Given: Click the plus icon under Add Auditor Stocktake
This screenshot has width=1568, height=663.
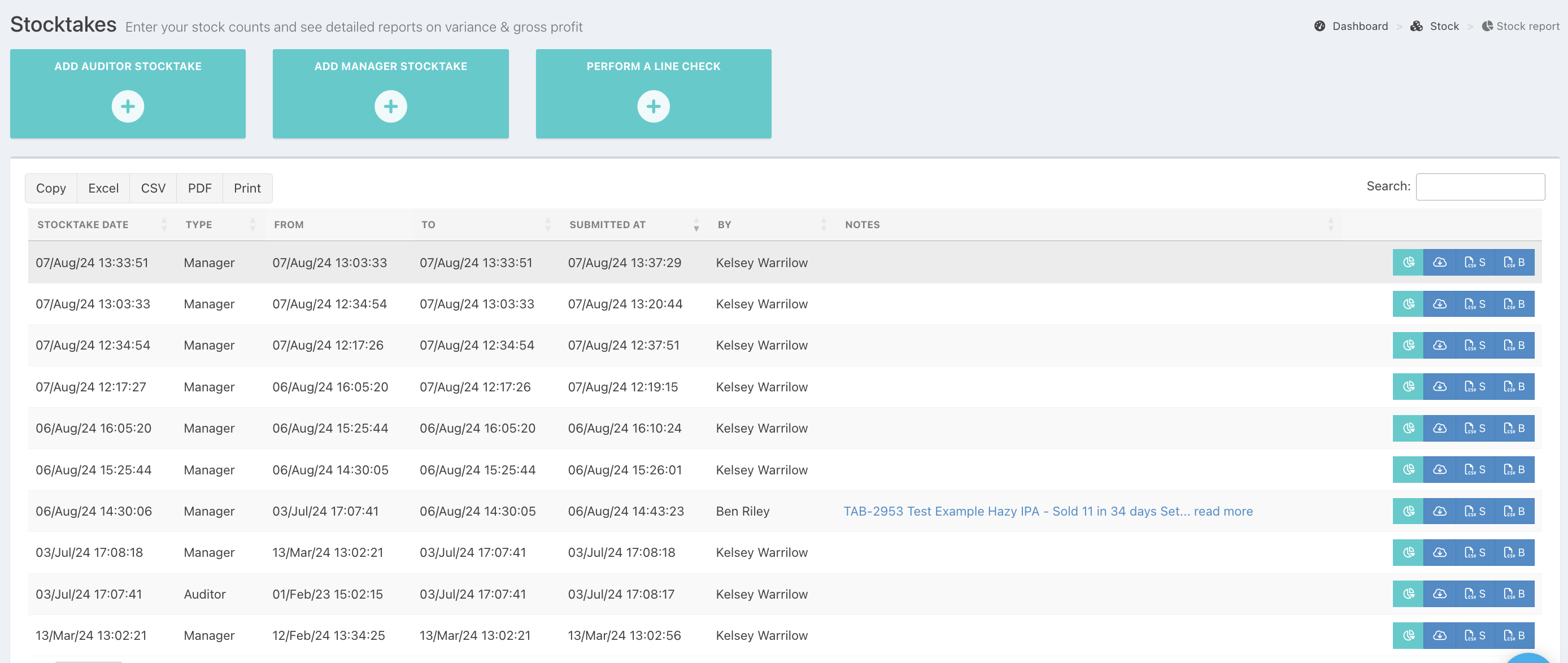Looking at the screenshot, I should [x=128, y=107].
